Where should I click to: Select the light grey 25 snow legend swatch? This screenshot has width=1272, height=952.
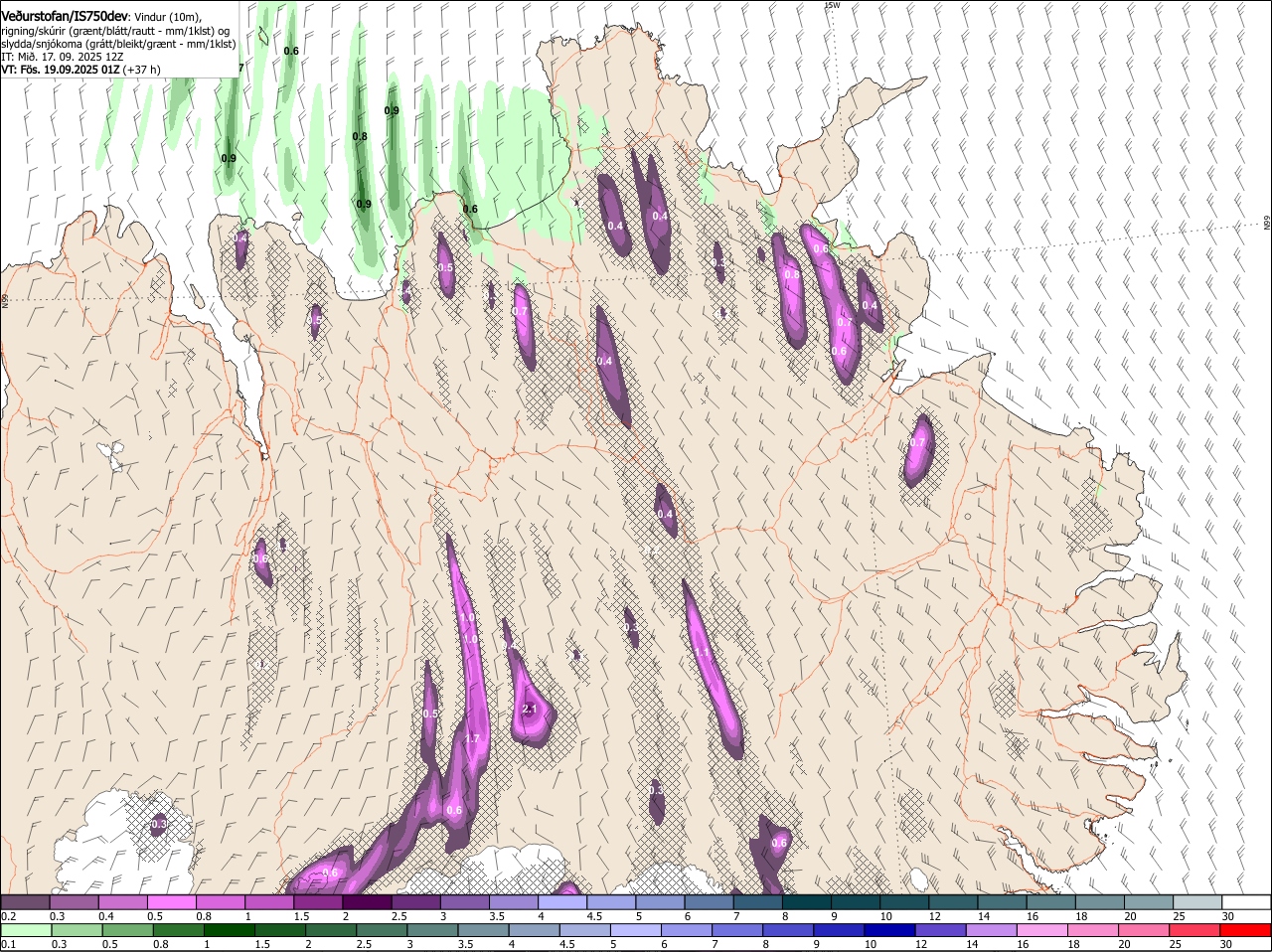click(x=1197, y=901)
